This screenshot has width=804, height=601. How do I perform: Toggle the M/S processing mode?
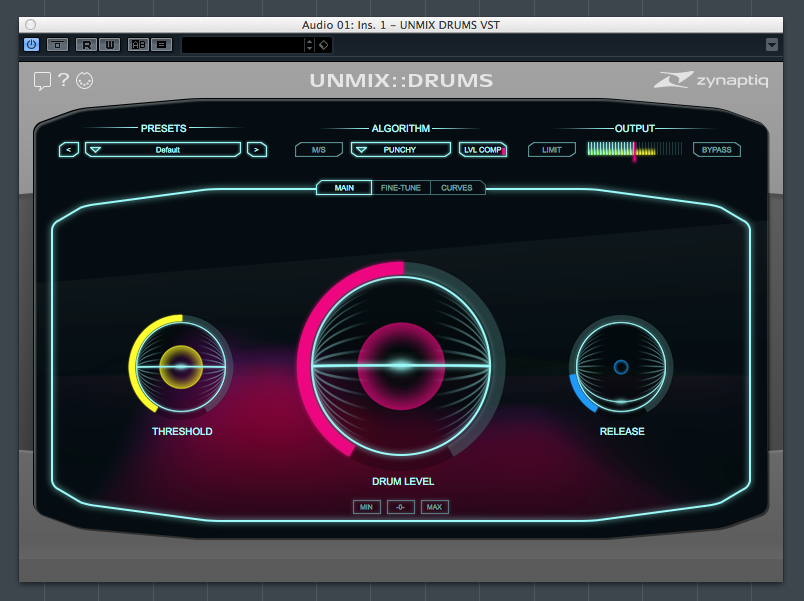[318, 150]
